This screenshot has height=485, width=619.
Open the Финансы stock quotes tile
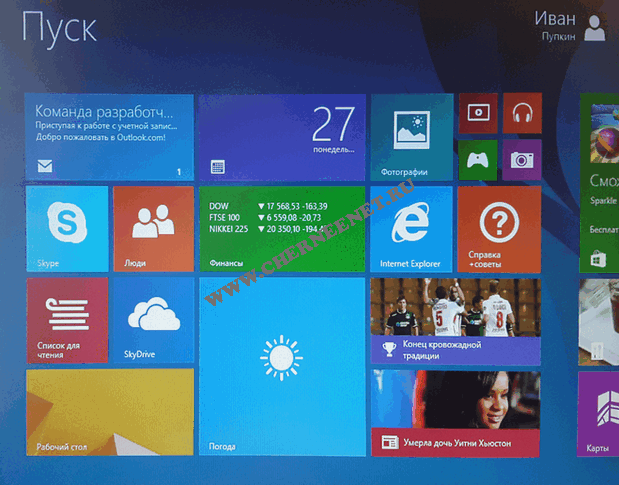tap(281, 229)
